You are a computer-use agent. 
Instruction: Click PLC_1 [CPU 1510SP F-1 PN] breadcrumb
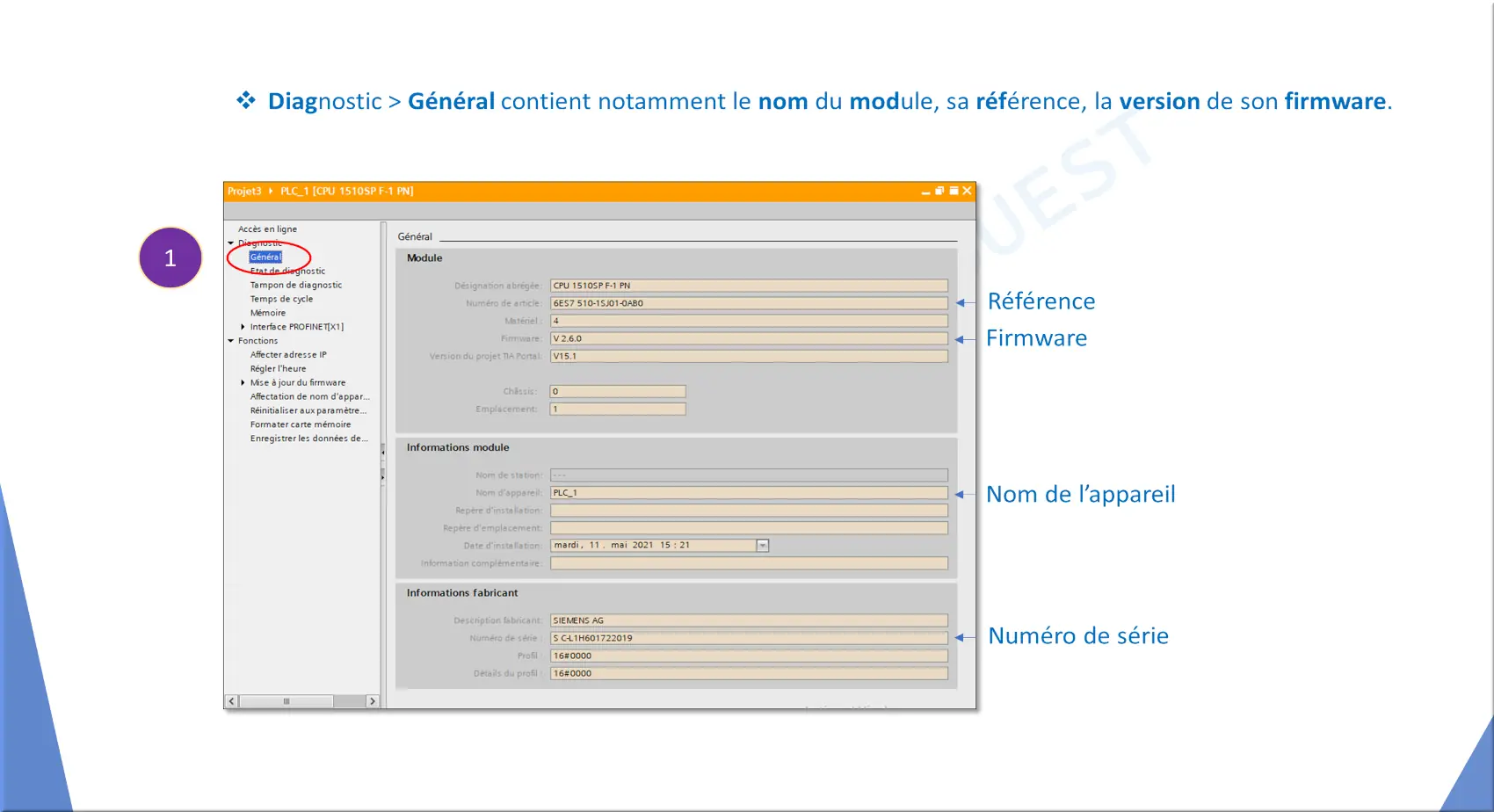coord(346,191)
